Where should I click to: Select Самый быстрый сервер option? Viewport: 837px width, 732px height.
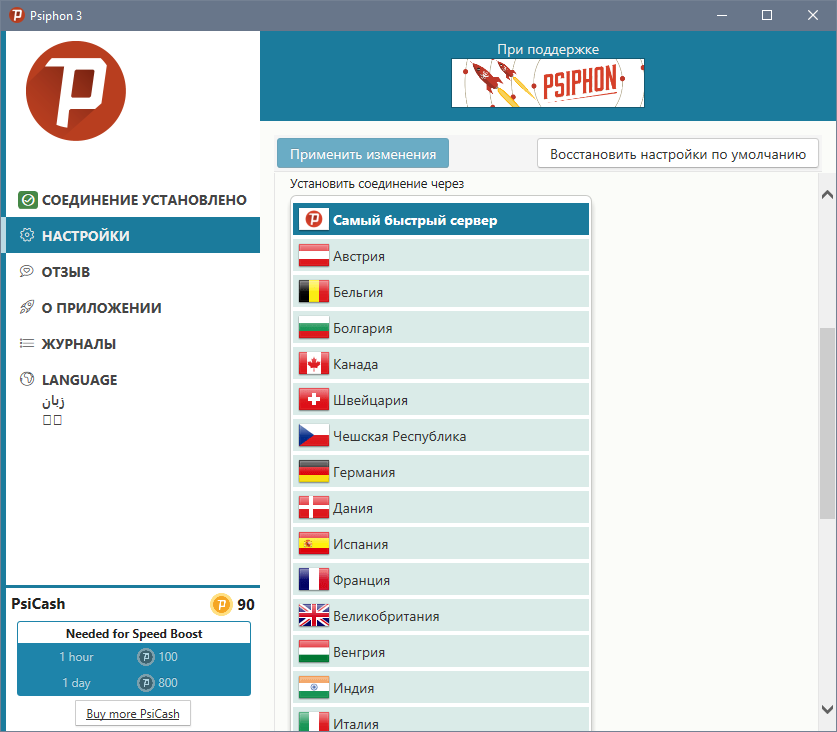click(441, 219)
